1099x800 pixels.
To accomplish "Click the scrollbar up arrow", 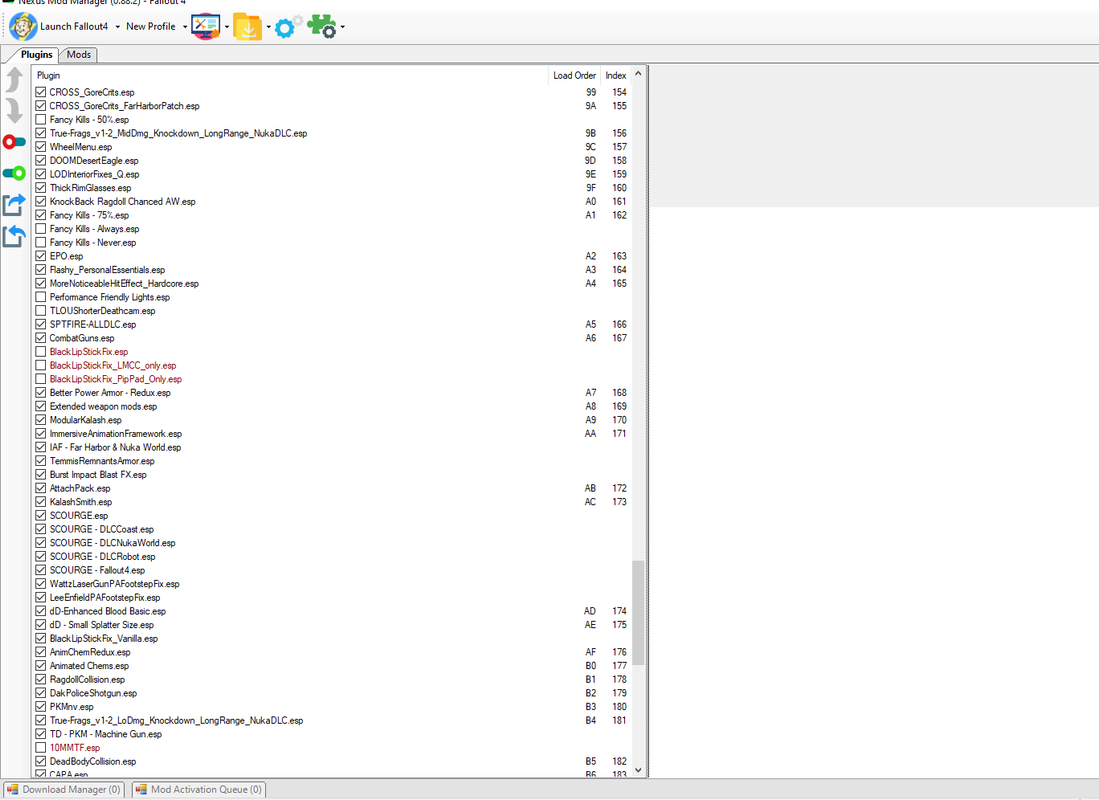I will click(x=638, y=74).
